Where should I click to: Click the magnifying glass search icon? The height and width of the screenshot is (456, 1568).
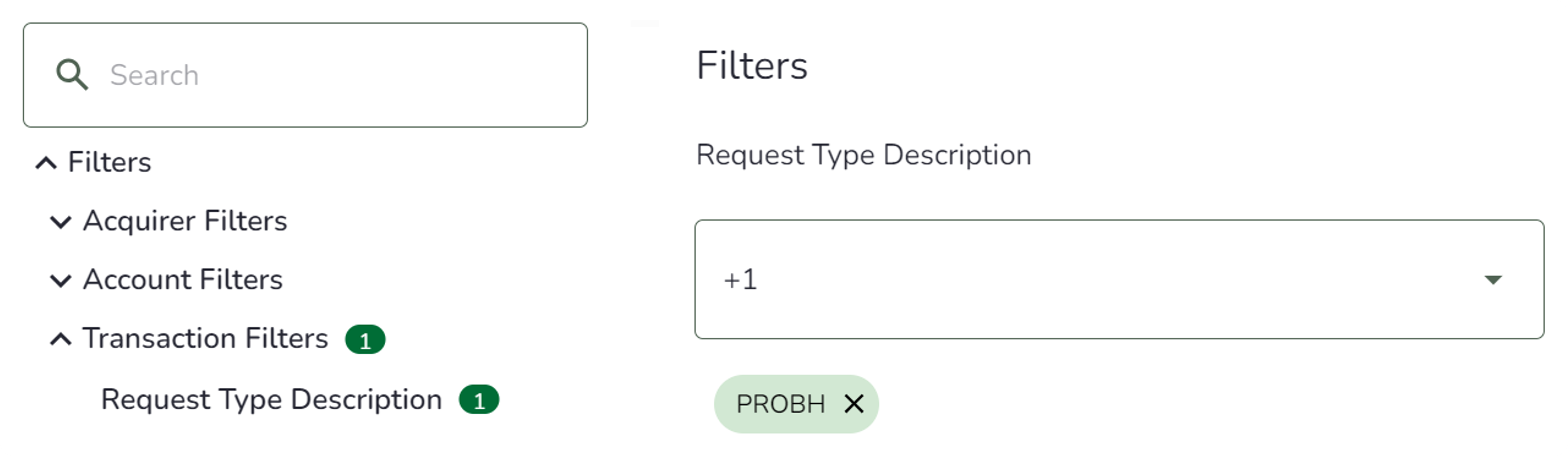tap(72, 75)
